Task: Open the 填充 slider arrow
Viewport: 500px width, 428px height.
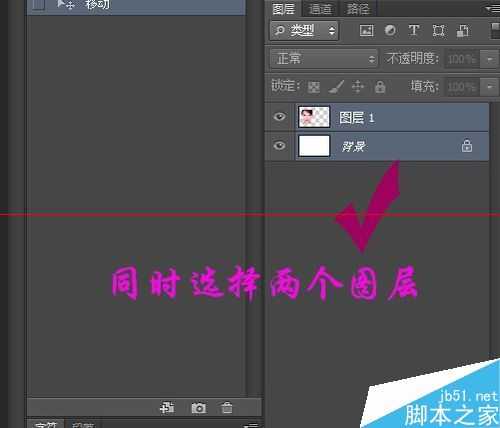Action: pos(489,87)
